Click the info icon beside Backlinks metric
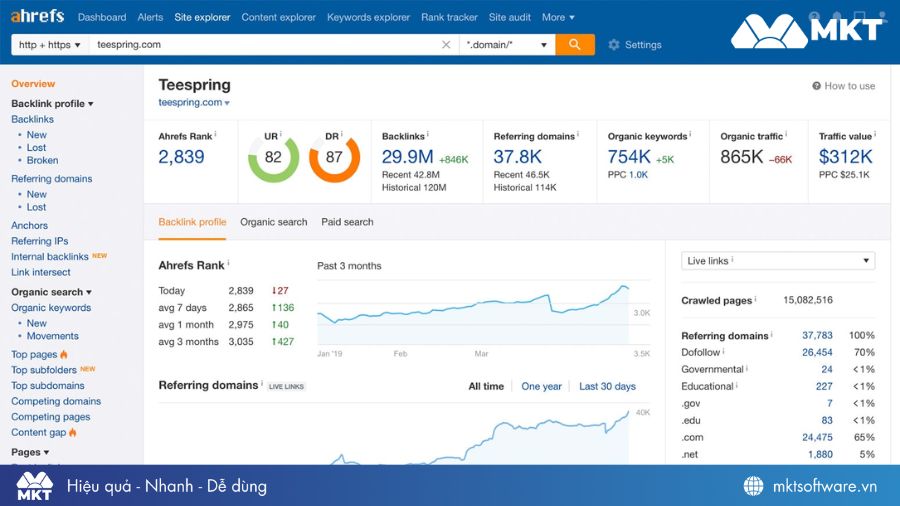Screen dimensions: 900x506 (x=428, y=134)
